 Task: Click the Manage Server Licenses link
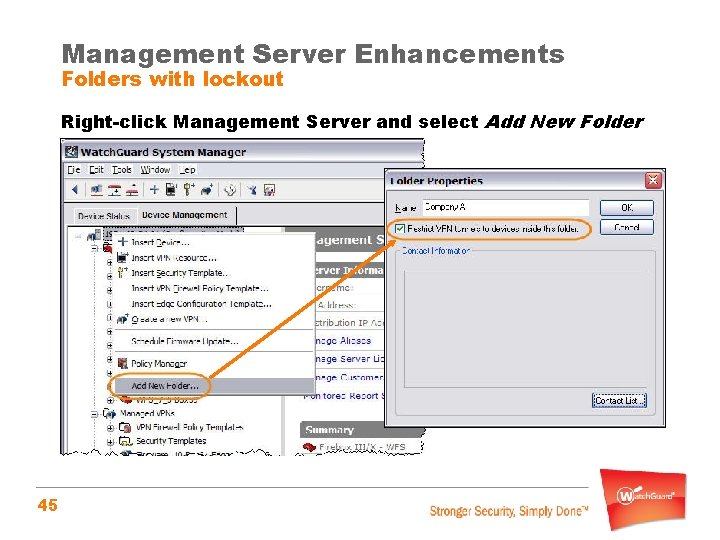(350, 359)
